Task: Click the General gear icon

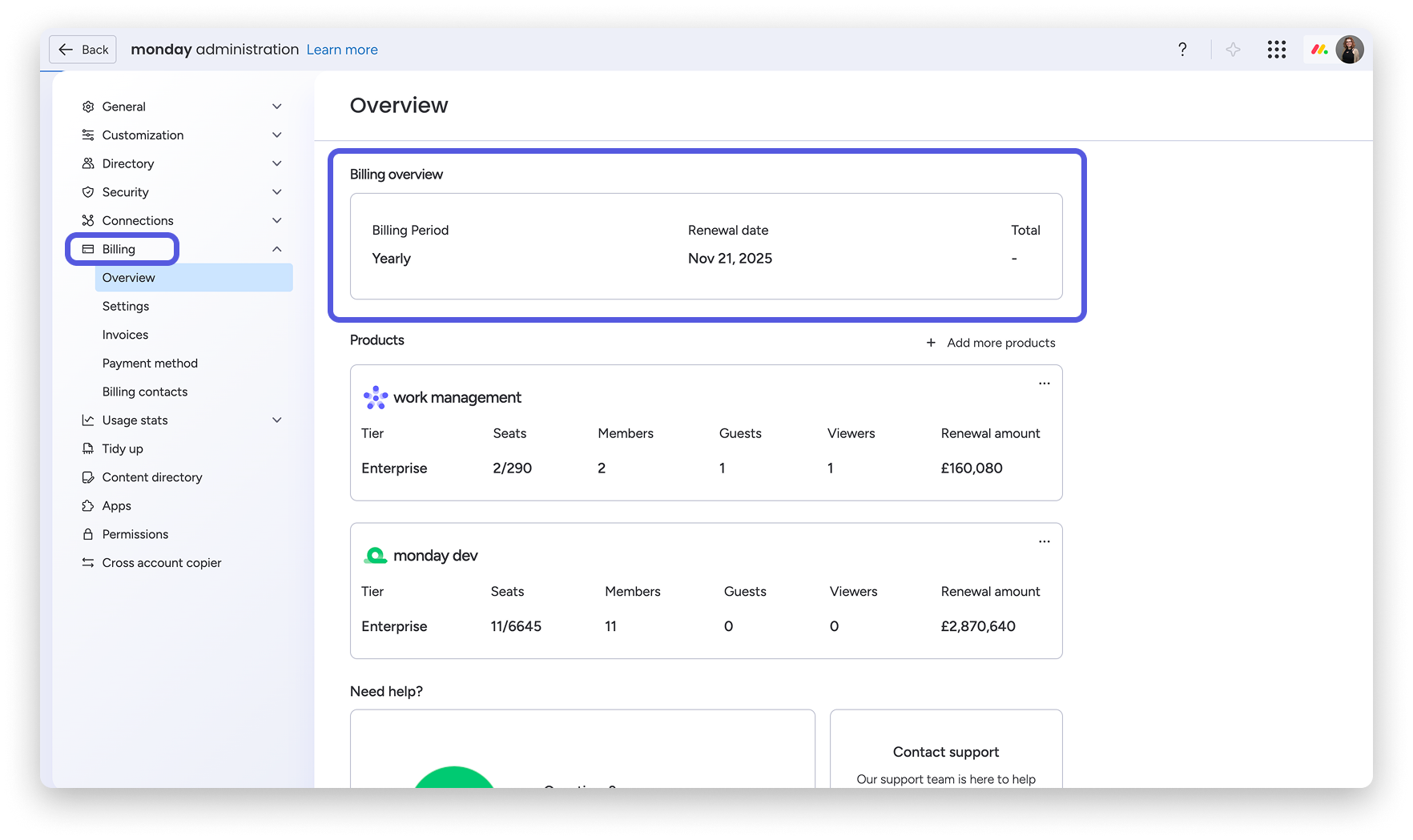Action: 88,107
